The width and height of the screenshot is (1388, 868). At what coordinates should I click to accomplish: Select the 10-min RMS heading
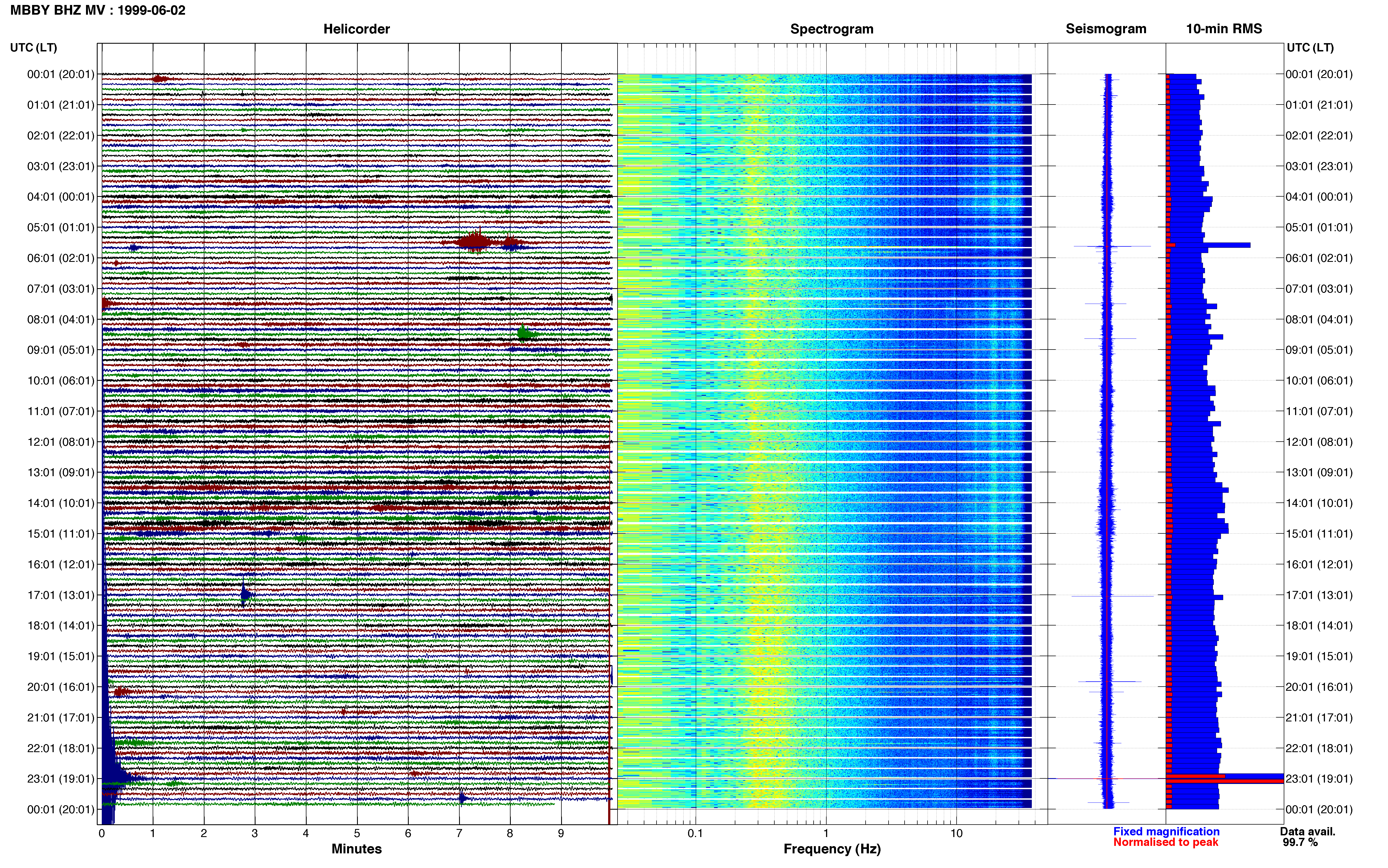(x=1224, y=29)
